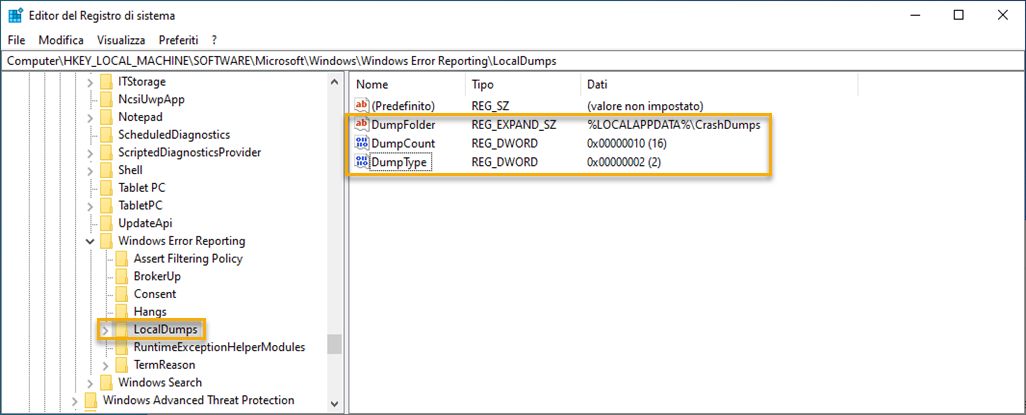Screen dimensions: 1026x415
Task: Open the ? help menu
Action: 214,40
